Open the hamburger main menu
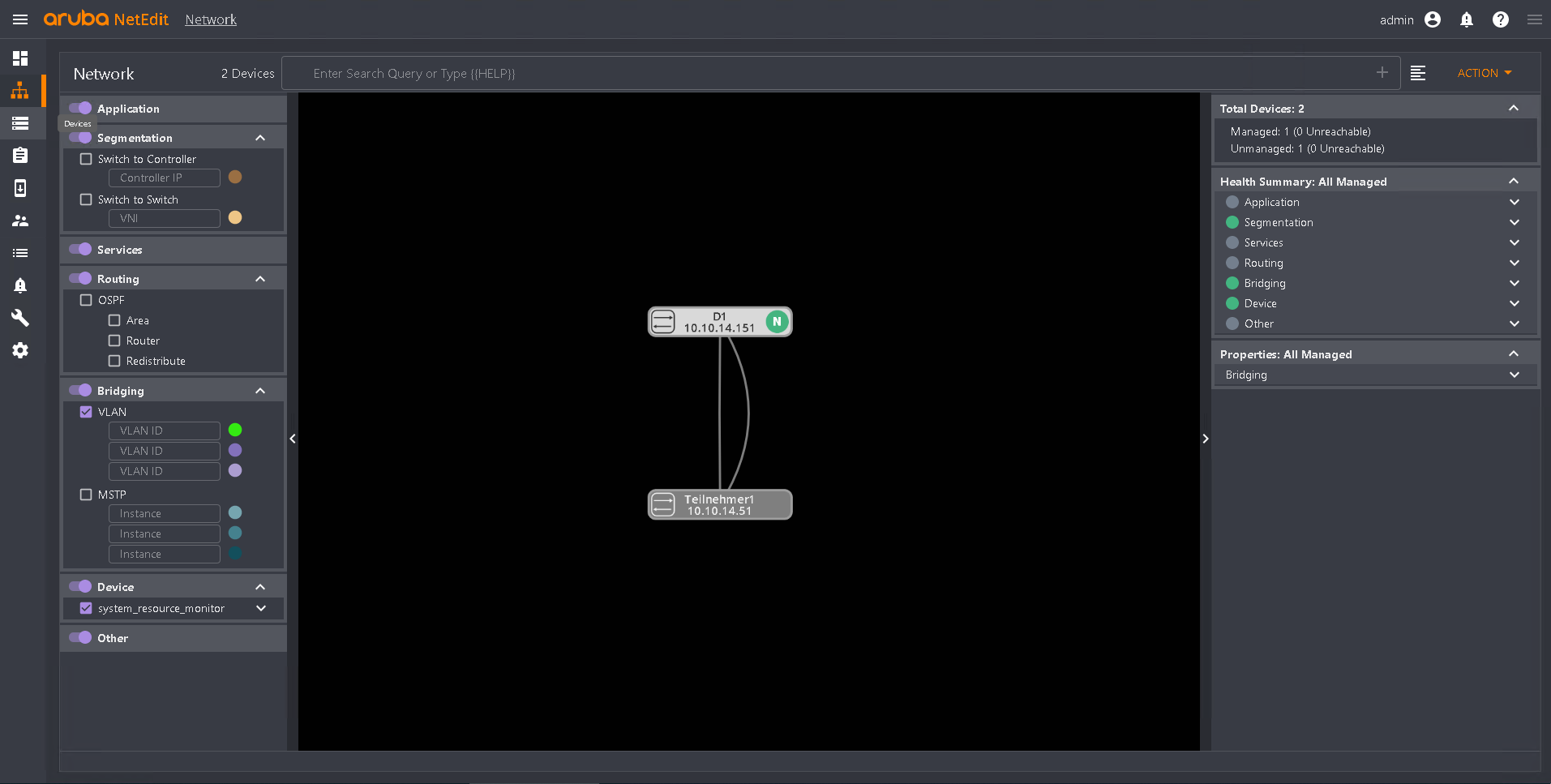Screen dimensions: 1551x784 click(20, 19)
